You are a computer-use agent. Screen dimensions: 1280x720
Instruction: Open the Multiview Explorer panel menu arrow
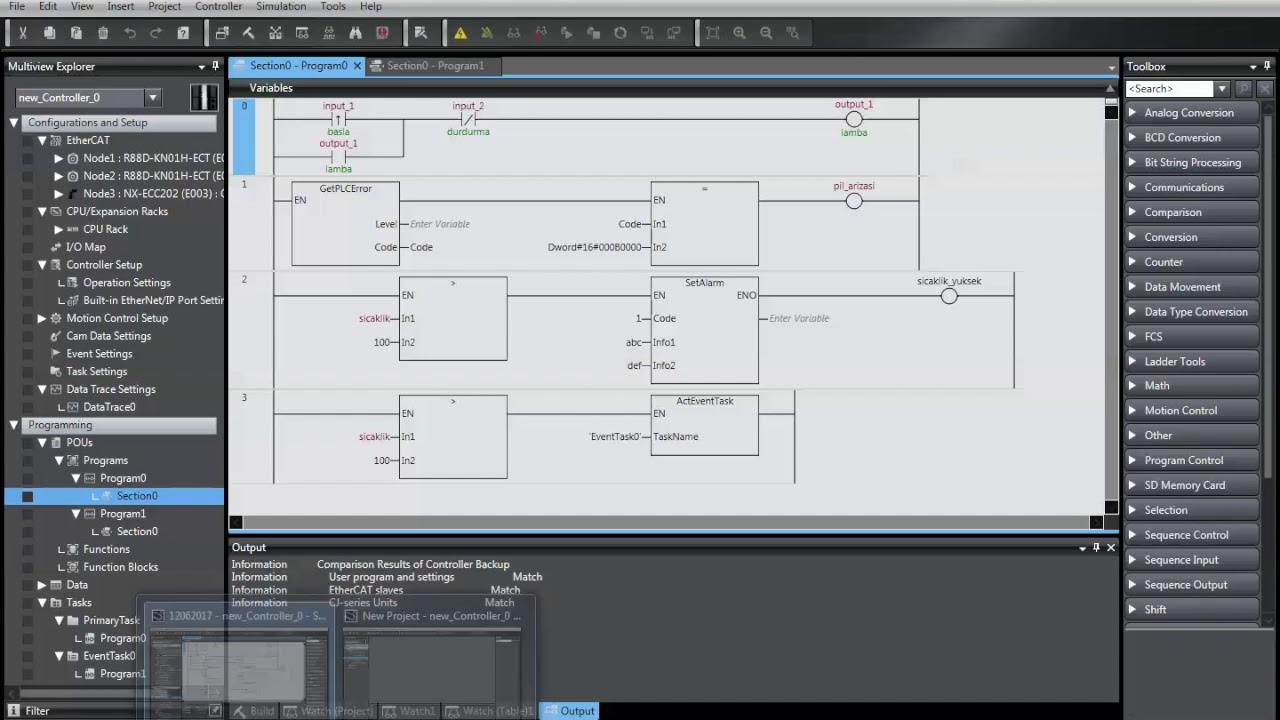[x=201, y=66]
